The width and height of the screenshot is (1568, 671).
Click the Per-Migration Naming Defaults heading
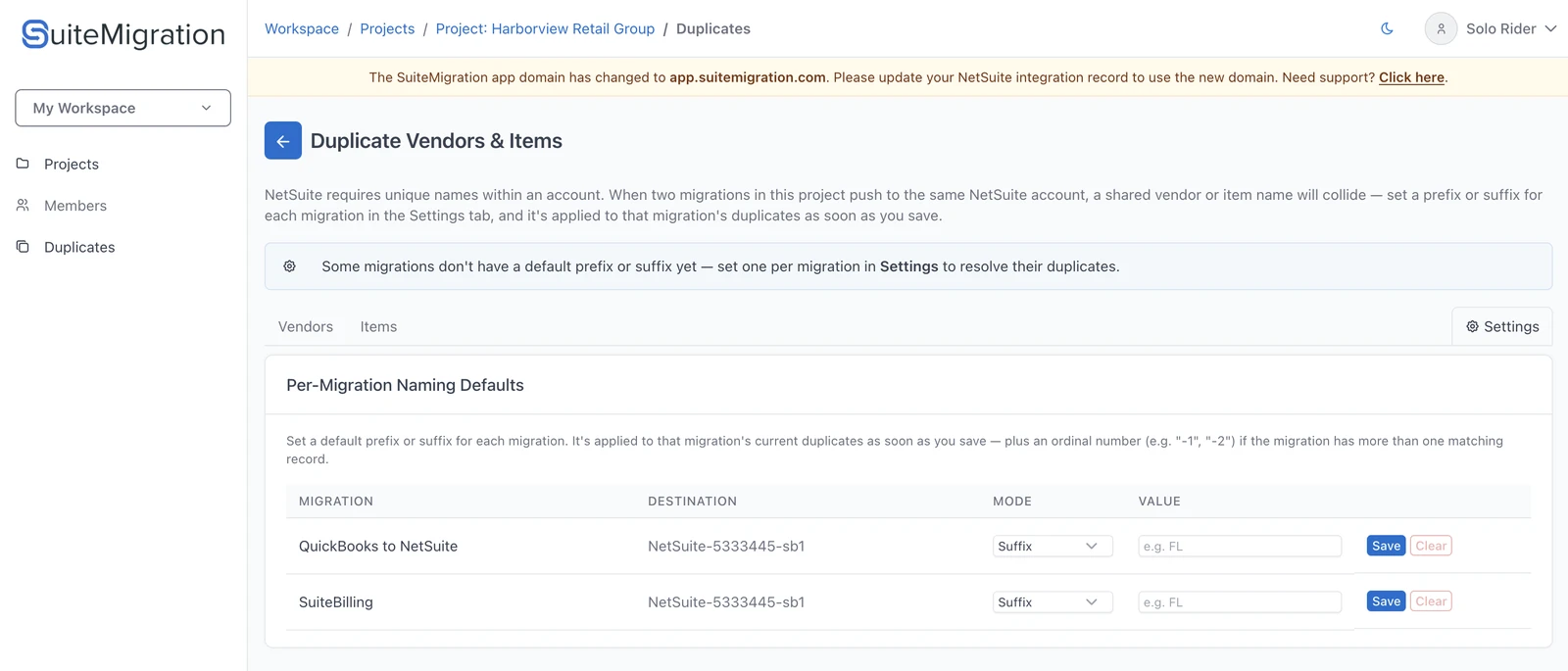[405, 385]
